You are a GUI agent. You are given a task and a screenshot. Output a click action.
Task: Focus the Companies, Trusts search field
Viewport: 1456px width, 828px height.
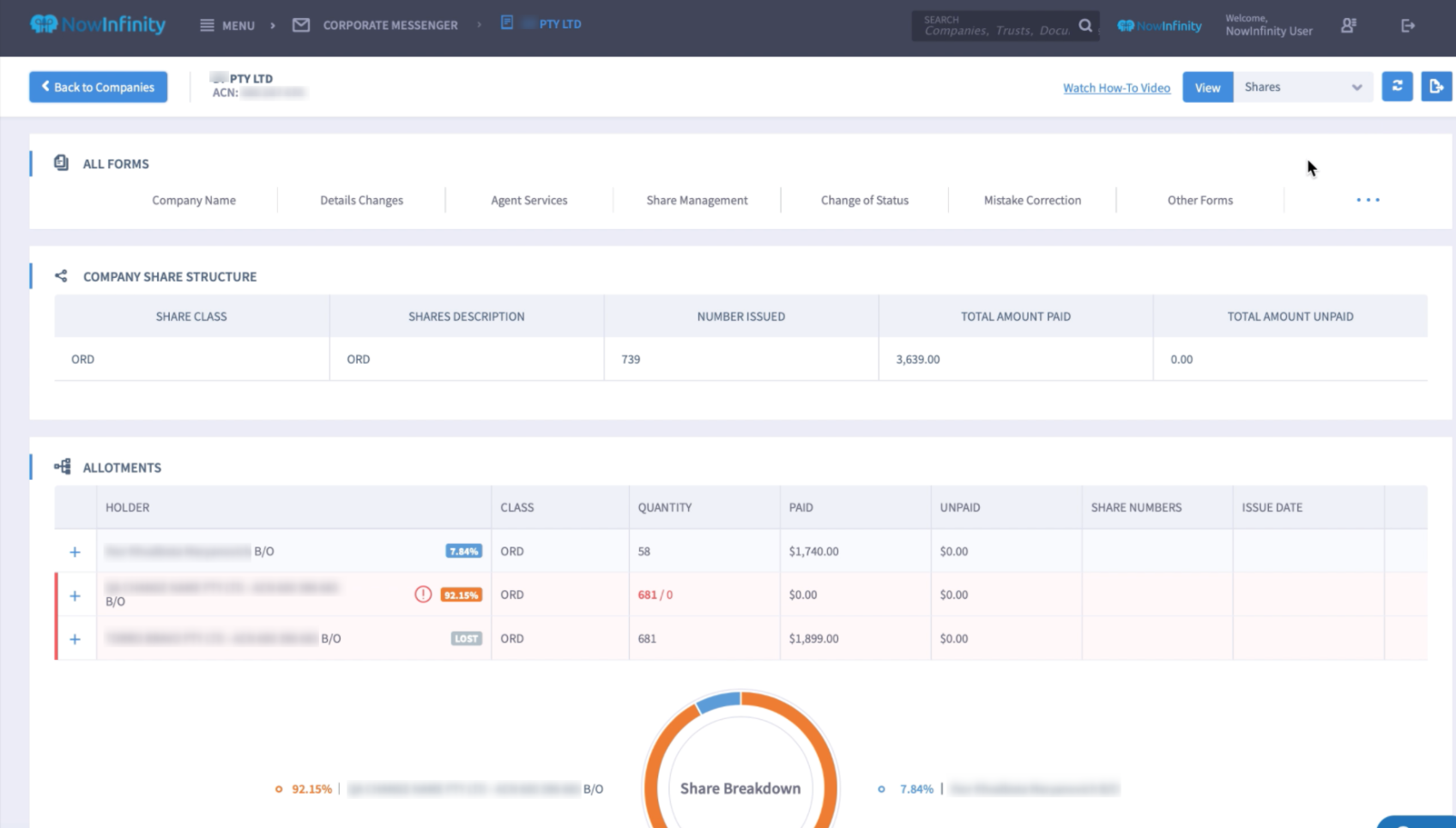[998, 26]
